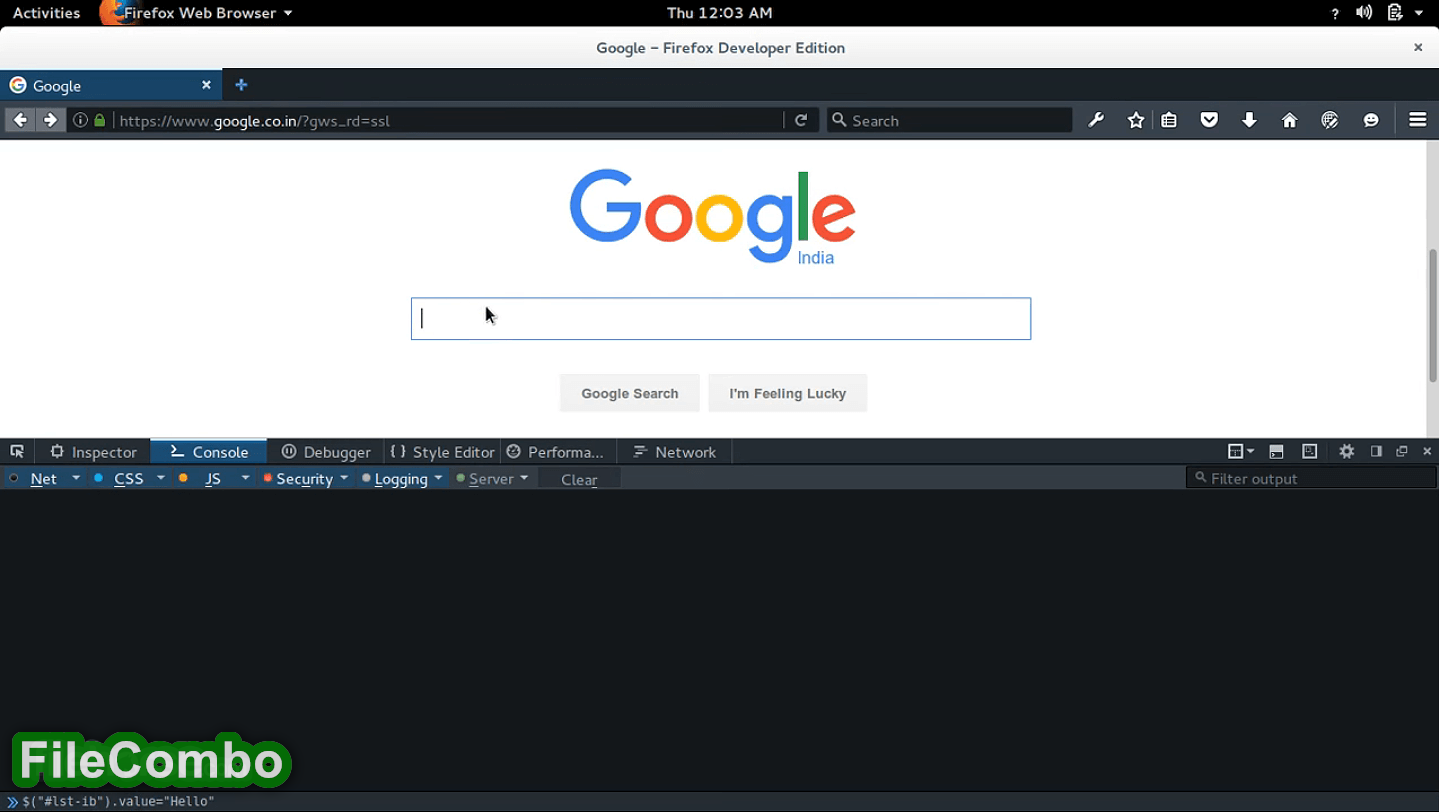
Task: Open the Downloads arrow panel
Action: click(1249, 120)
